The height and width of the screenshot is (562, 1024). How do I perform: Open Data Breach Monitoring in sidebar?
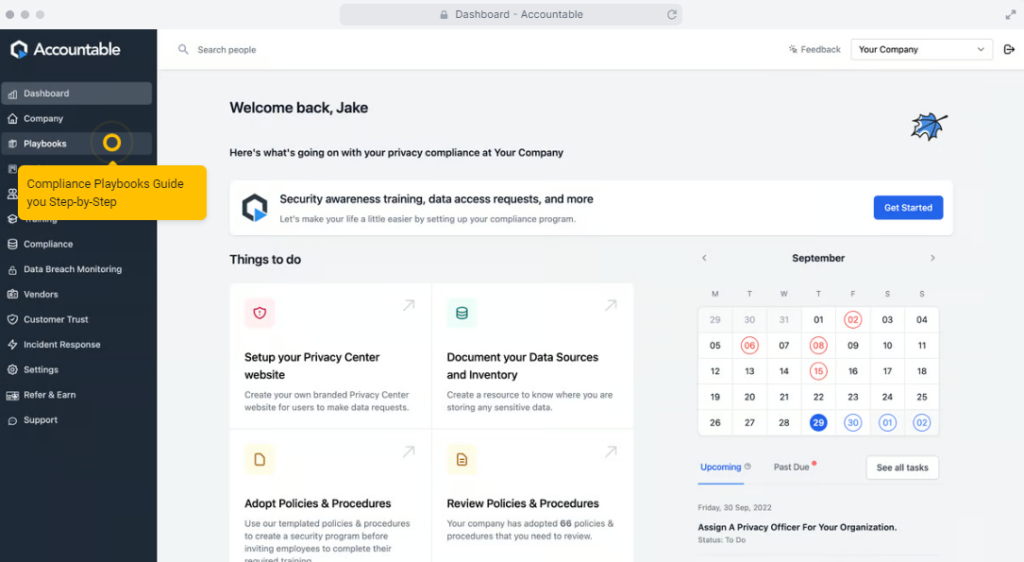tap(76, 270)
